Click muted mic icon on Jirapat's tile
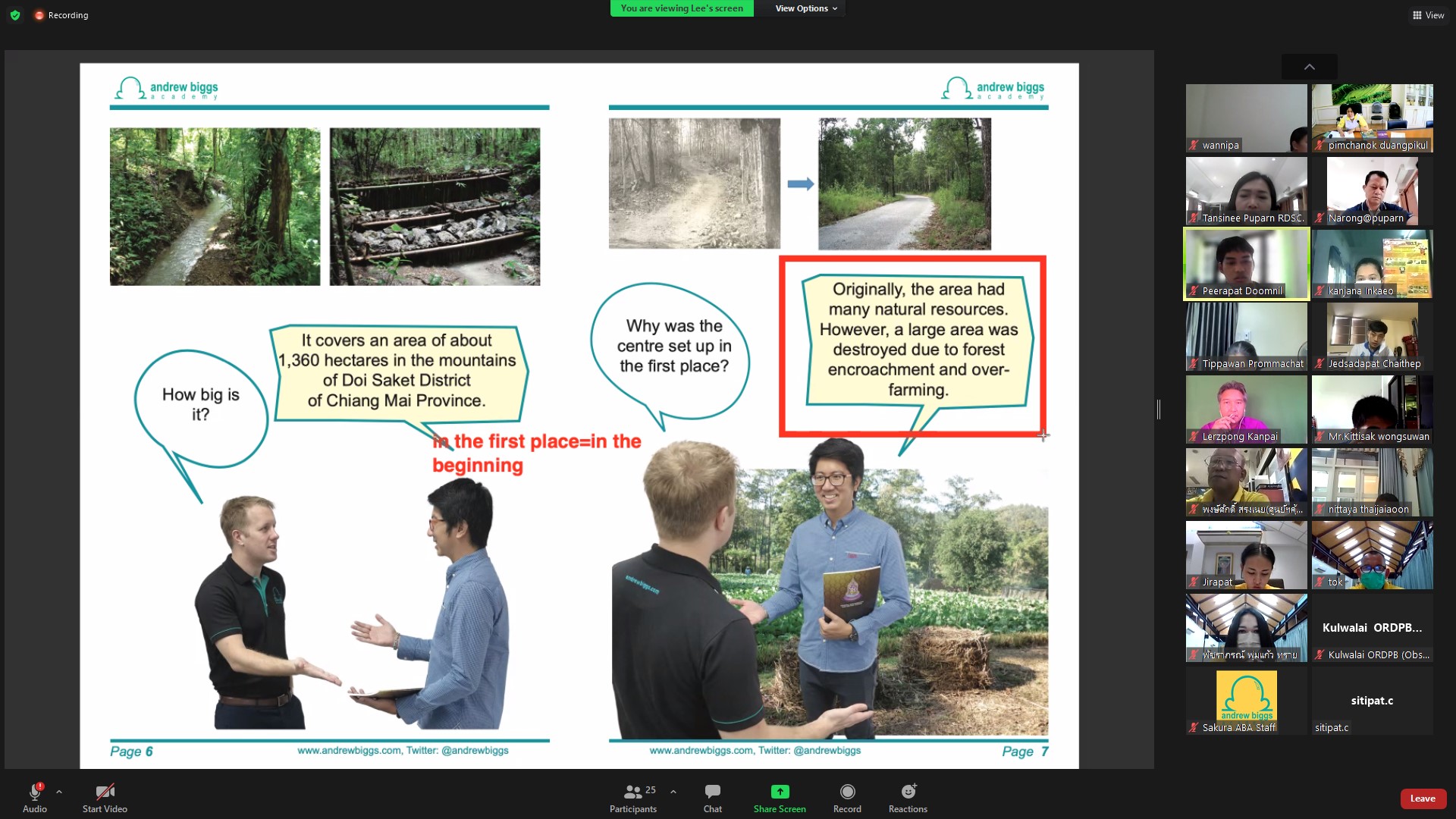Screen dimensions: 1456x819 tap(1194, 582)
